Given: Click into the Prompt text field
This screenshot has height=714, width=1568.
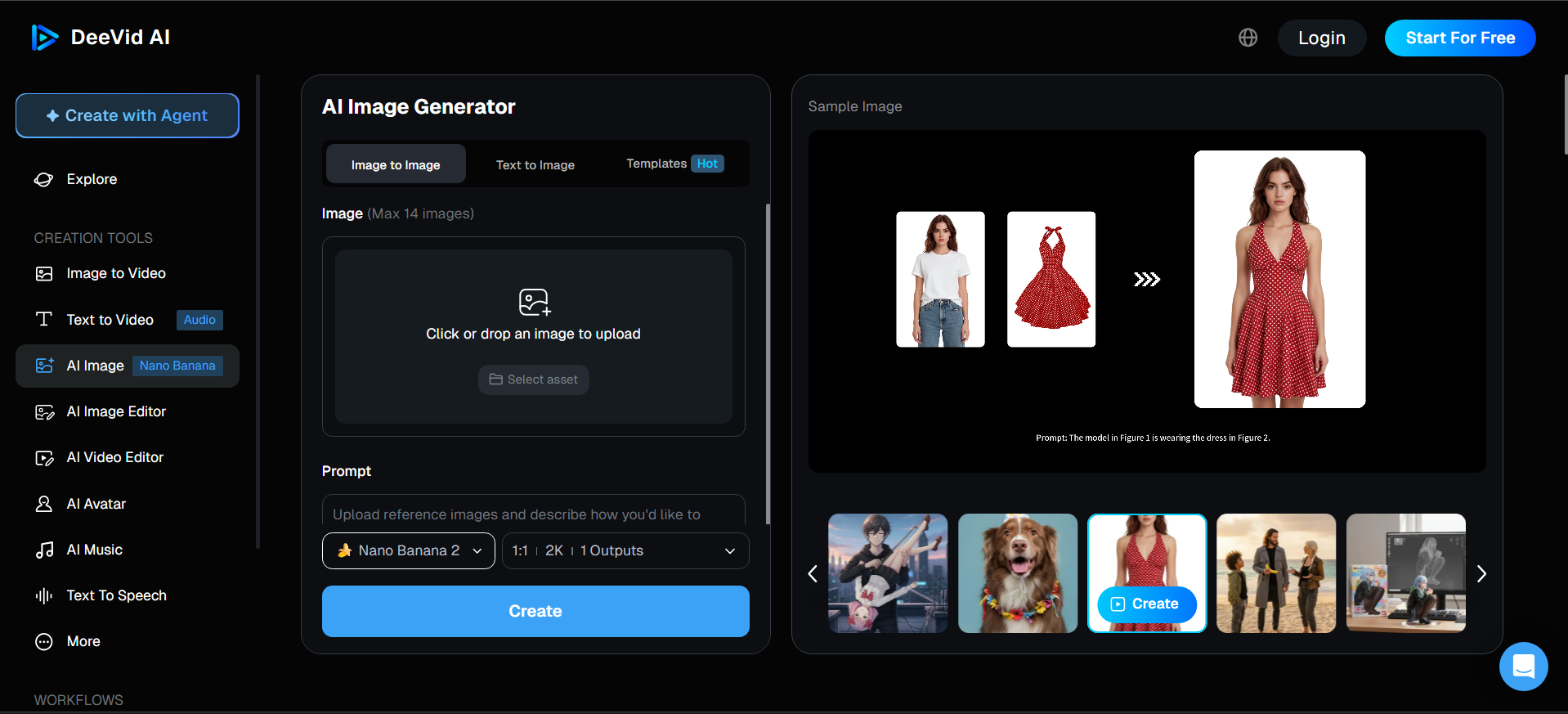Looking at the screenshot, I should pyautogui.click(x=533, y=514).
